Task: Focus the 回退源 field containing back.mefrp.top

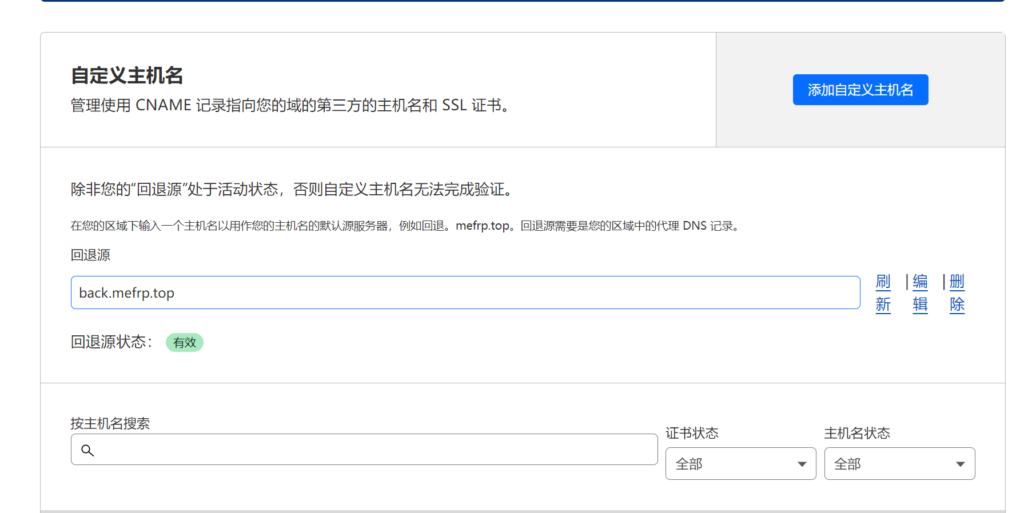Action: click(x=465, y=292)
